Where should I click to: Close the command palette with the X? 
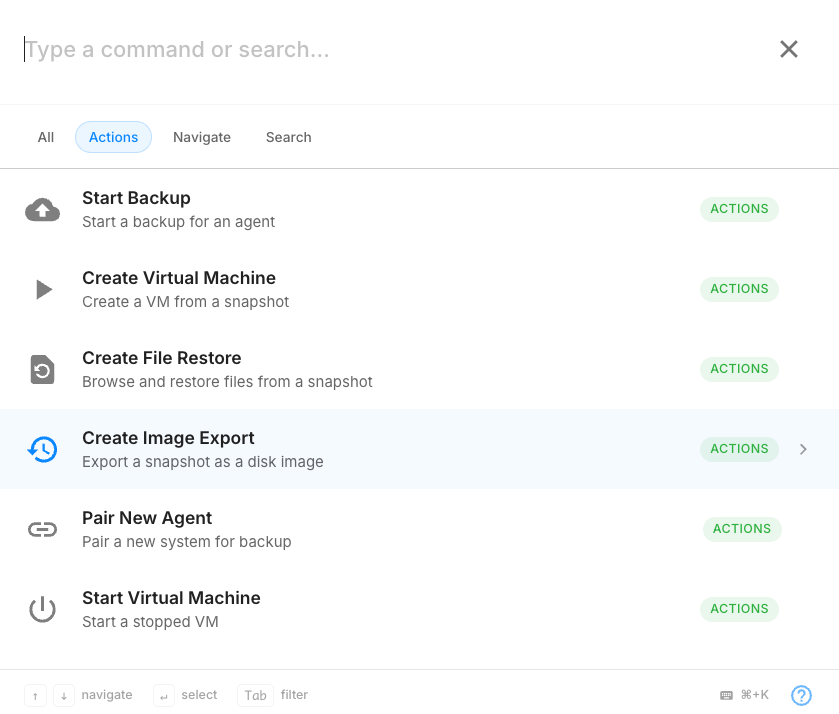[789, 49]
